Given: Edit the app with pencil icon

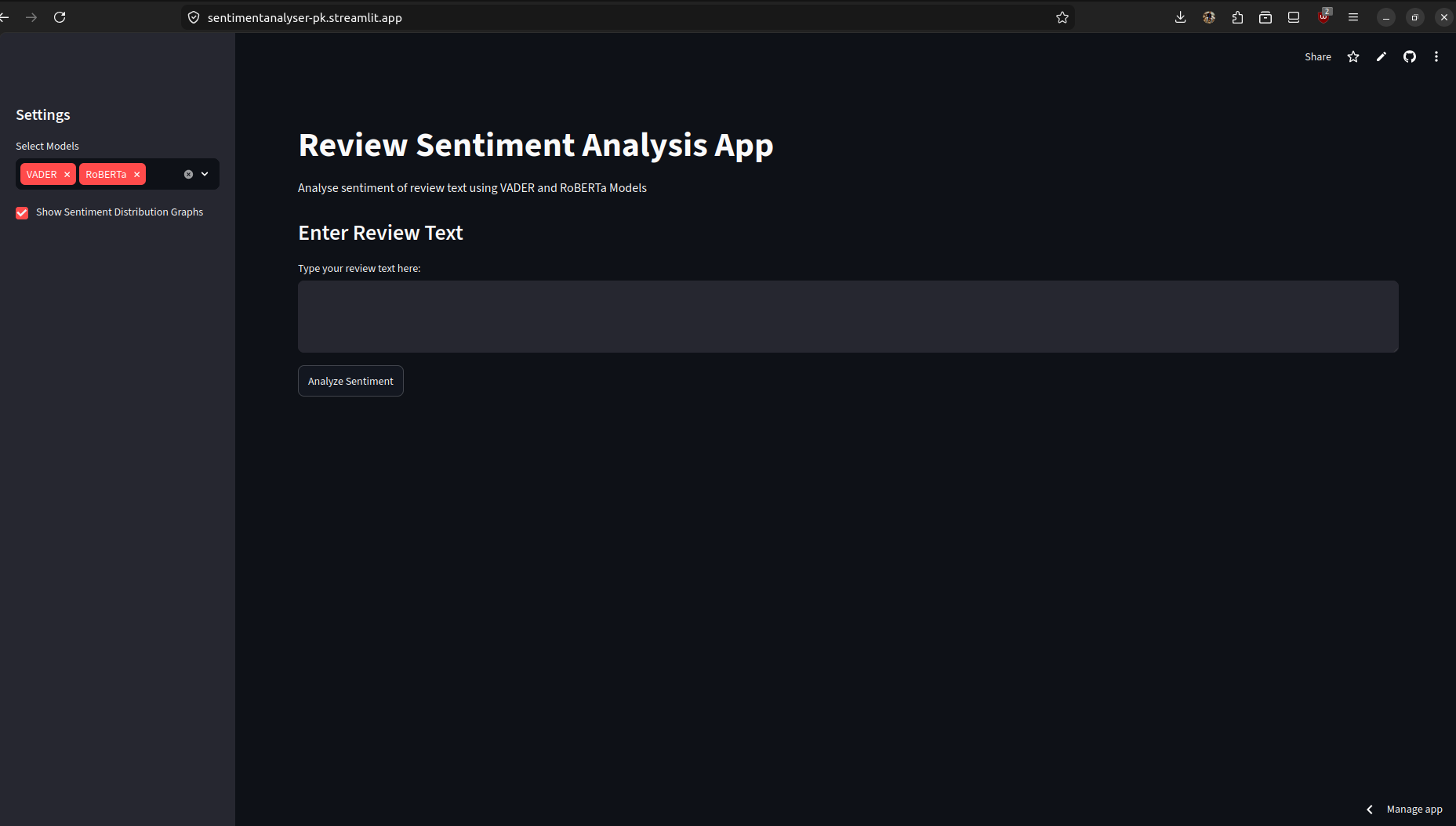Looking at the screenshot, I should [x=1381, y=56].
